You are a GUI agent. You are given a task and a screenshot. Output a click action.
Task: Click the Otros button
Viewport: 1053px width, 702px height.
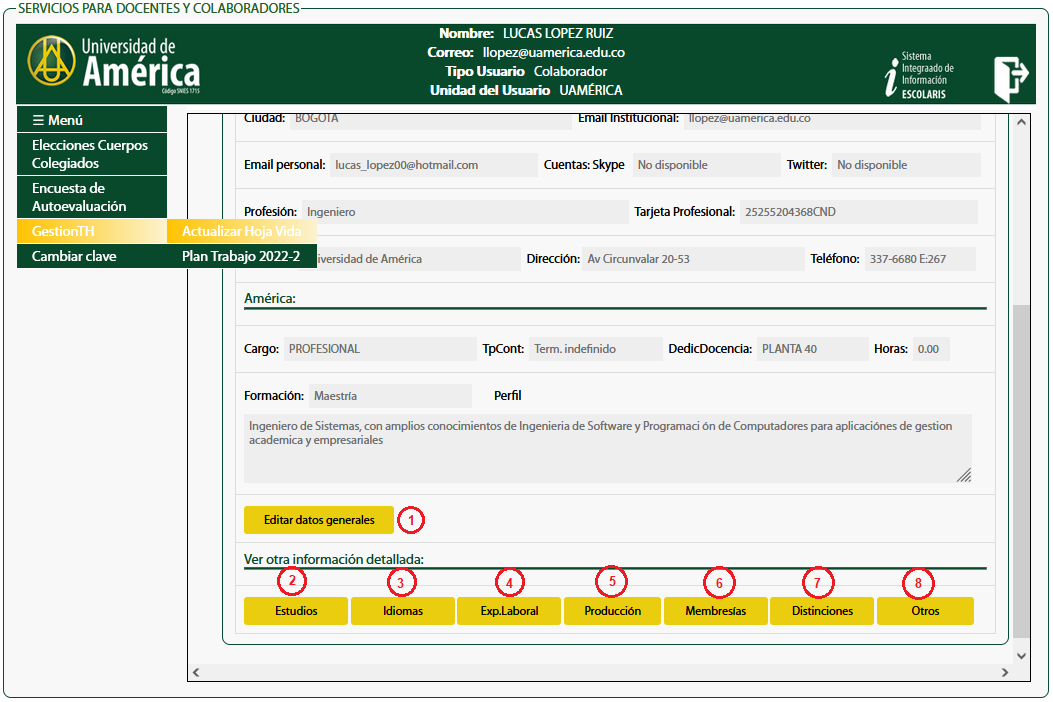(925, 611)
